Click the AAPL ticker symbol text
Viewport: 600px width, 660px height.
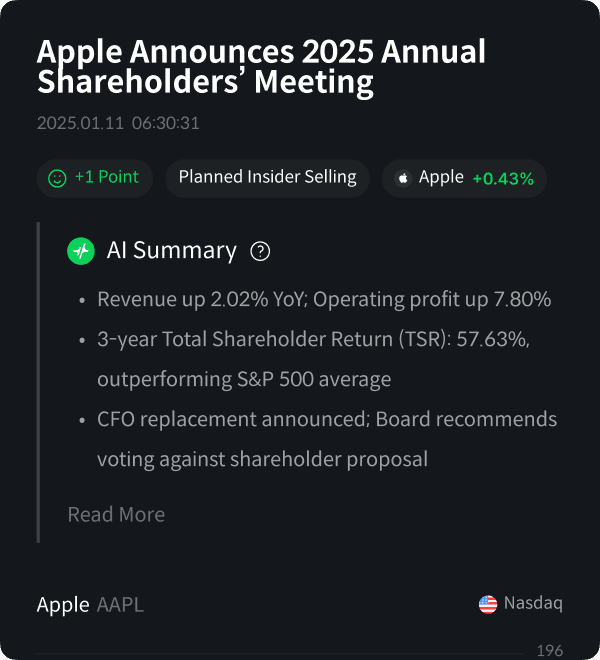click(120, 605)
